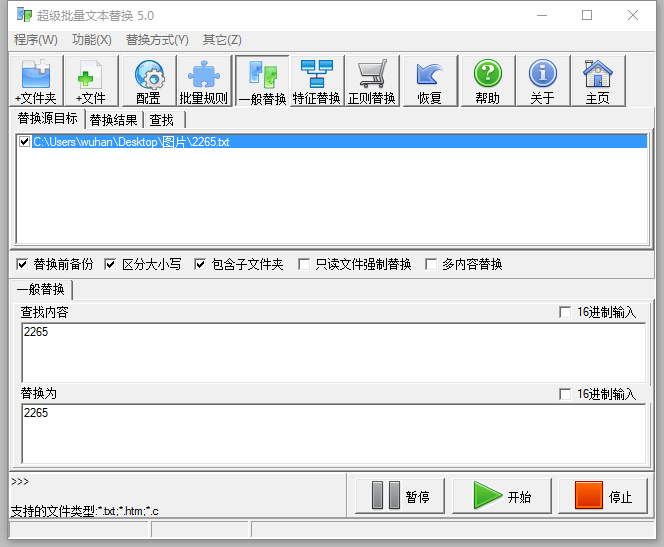The width and height of the screenshot is (664, 547).
Task: Enable 16进制输入 for 查找内容
Action: point(566,312)
